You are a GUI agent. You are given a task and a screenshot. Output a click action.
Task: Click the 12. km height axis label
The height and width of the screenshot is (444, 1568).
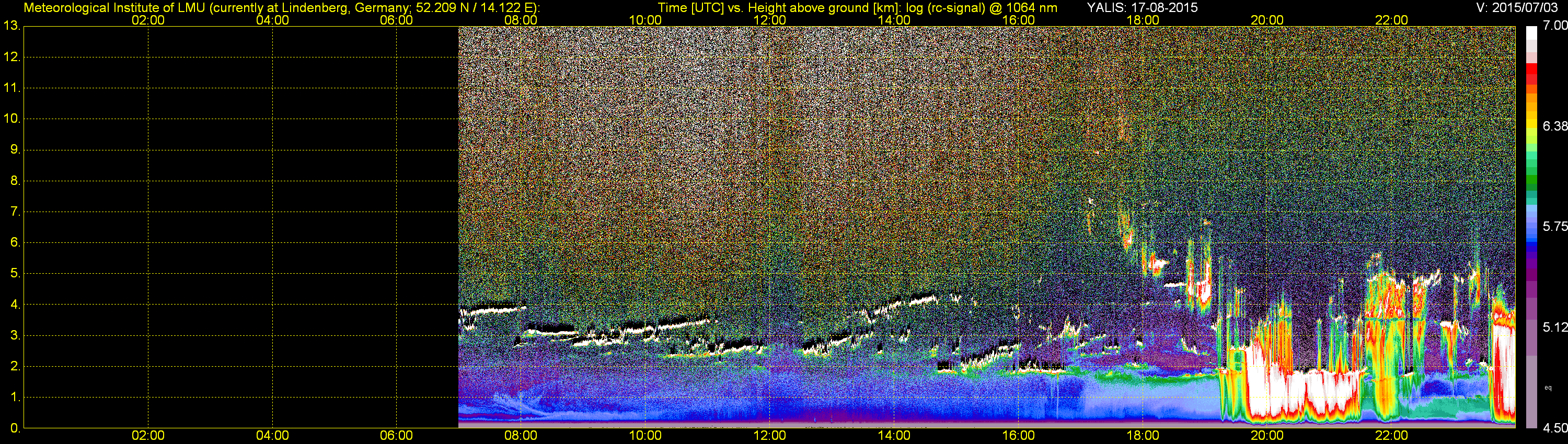pos(12,56)
